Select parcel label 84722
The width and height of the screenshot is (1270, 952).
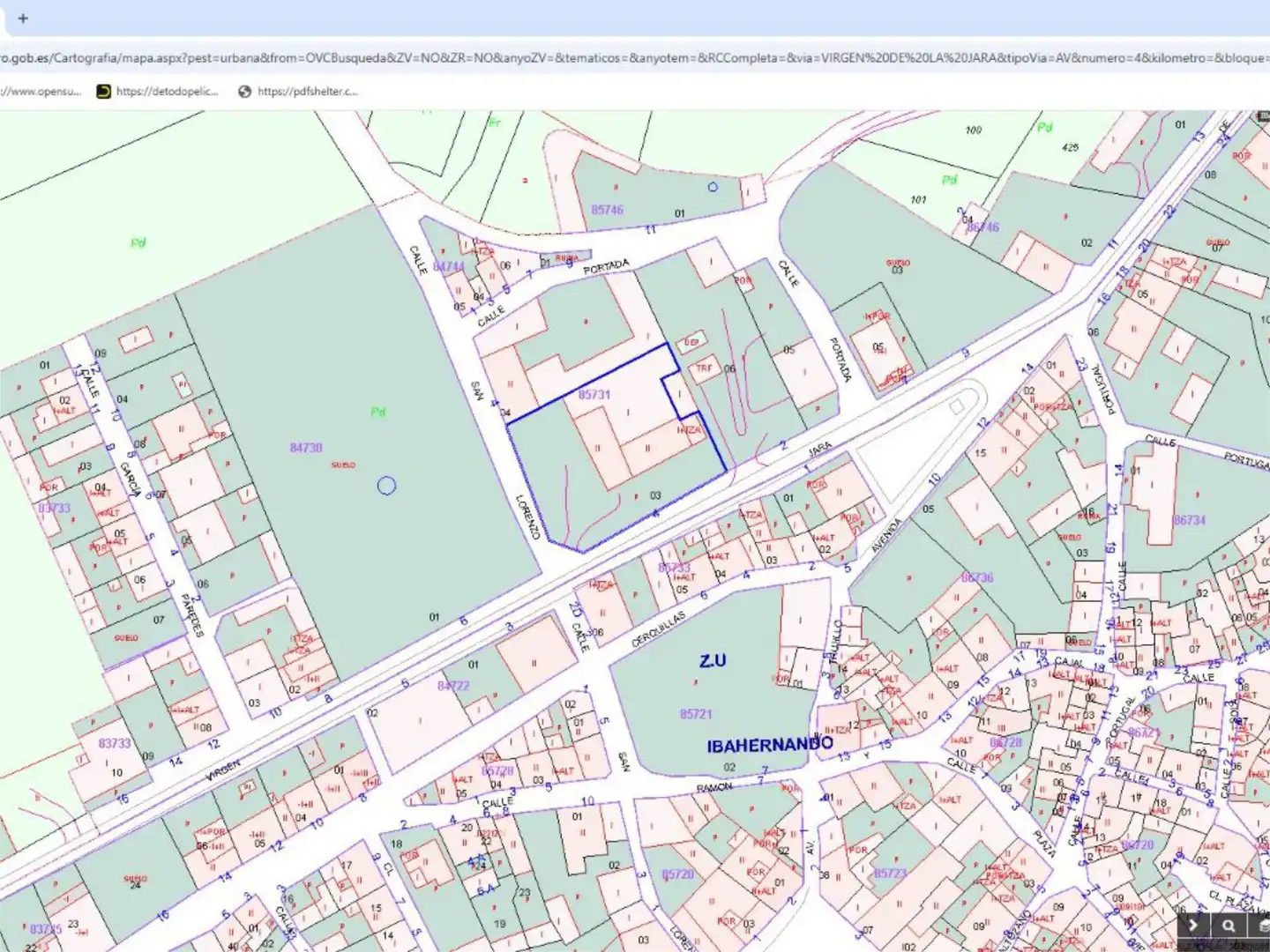[453, 686]
